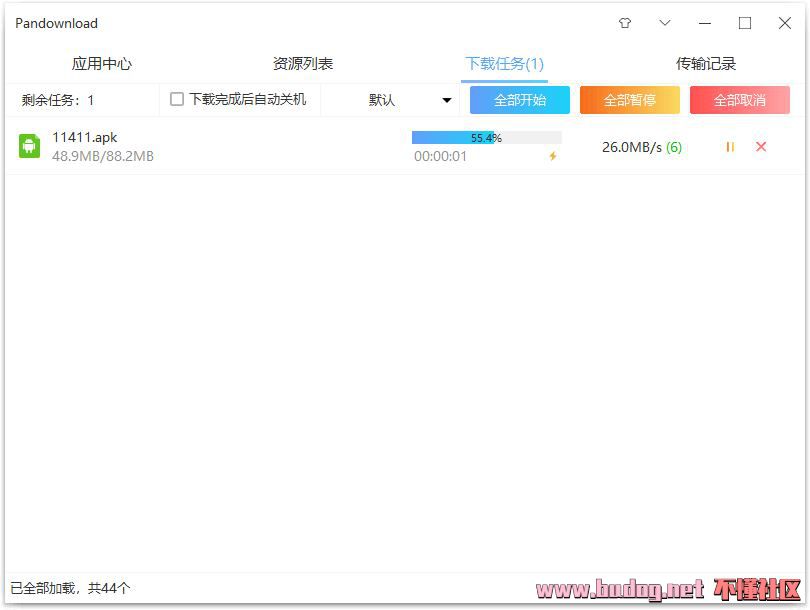Viewport: 810px width, 610px height.
Task: Open the skin theme shirt icon
Action: pos(625,23)
